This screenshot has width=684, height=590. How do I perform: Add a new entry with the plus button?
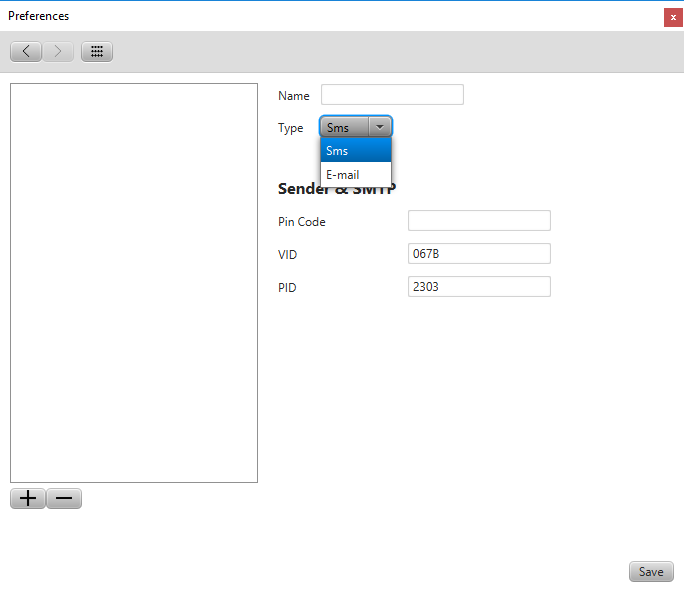click(28, 499)
